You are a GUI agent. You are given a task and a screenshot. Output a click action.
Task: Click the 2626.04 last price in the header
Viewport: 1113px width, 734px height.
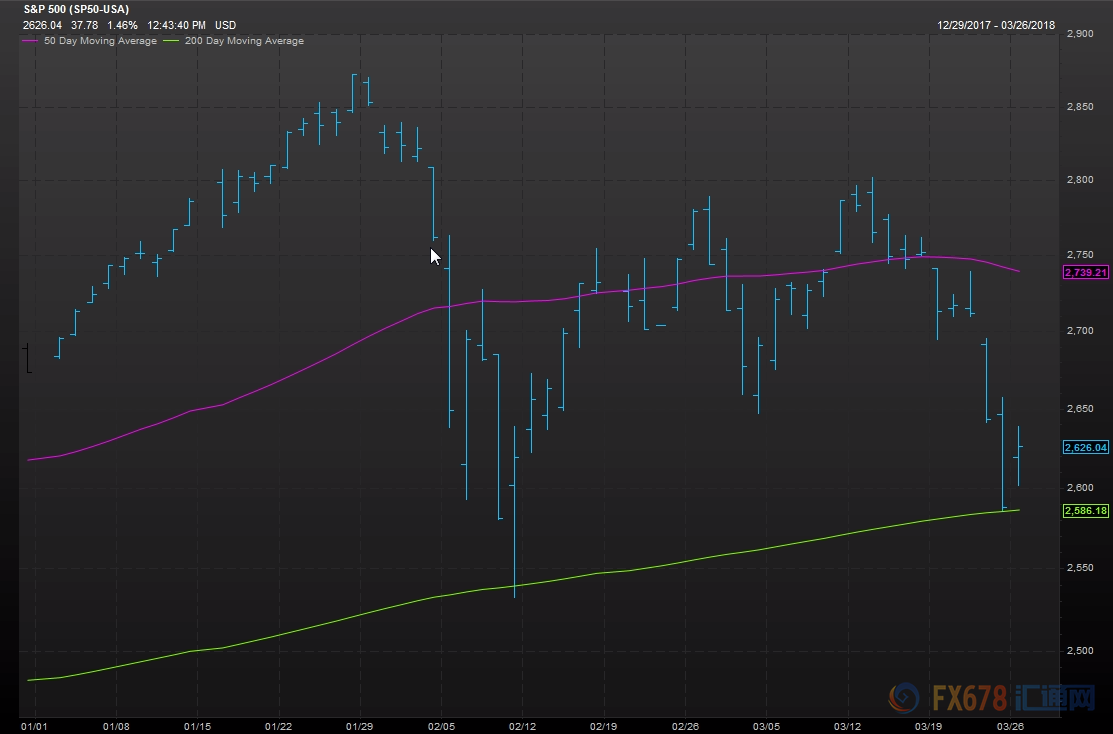pos(43,24)
